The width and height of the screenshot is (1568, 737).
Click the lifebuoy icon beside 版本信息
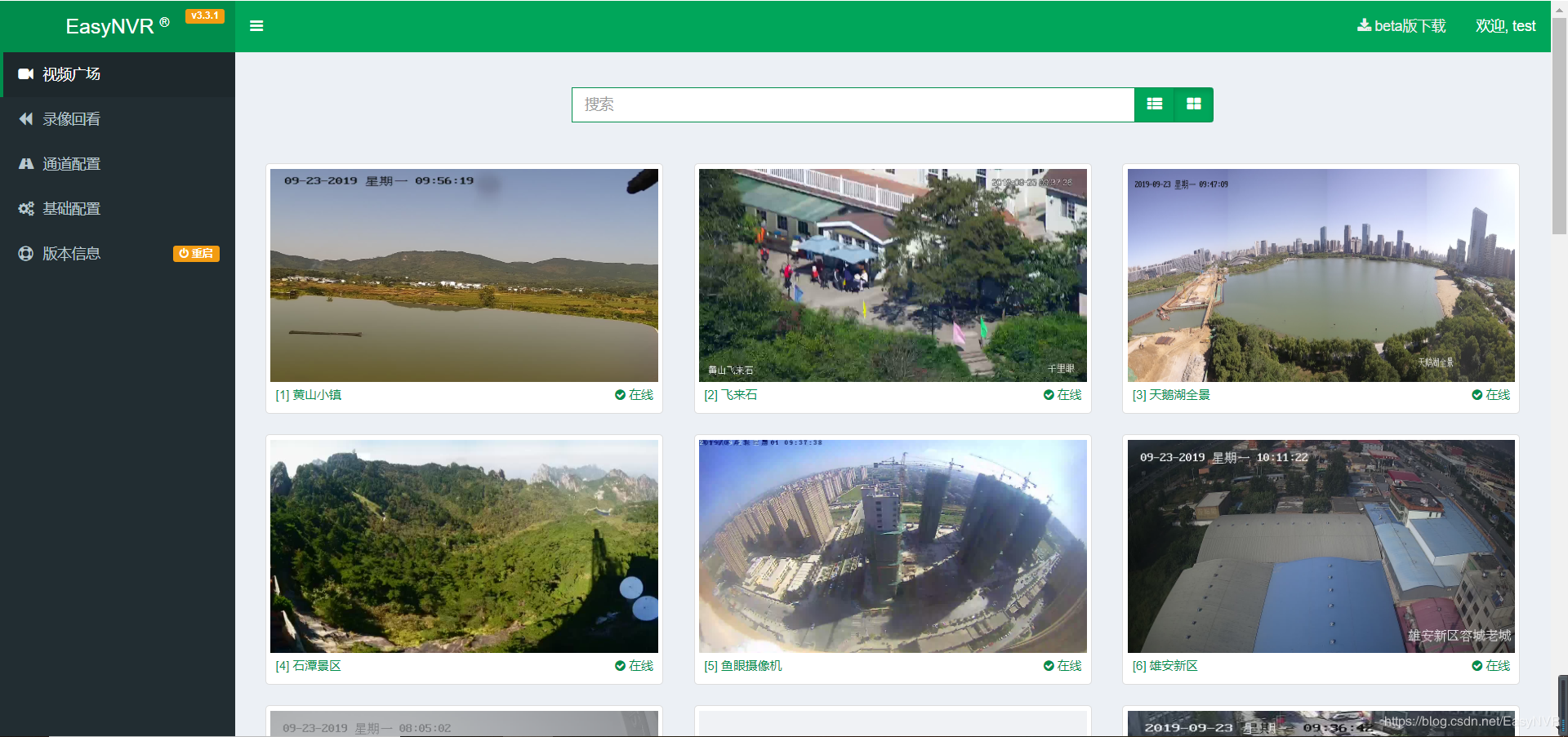point(26,254)
